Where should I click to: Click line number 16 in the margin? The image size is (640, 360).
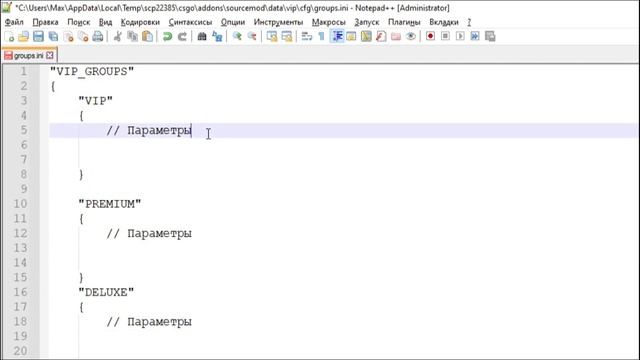point(20,292)
